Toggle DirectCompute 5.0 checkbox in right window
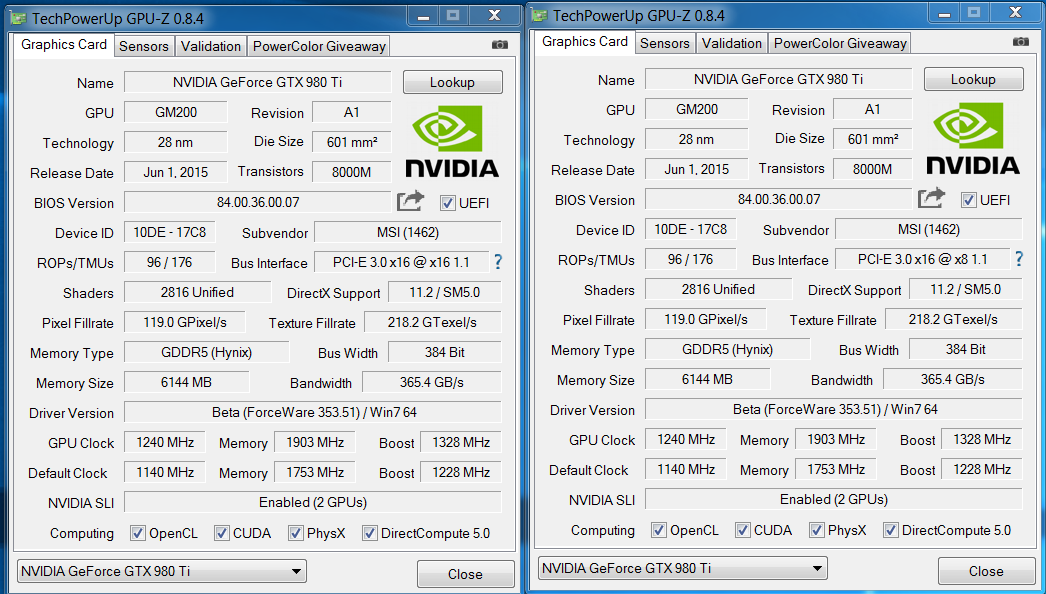The image size is (1046, 594). [x=891, y=530]
